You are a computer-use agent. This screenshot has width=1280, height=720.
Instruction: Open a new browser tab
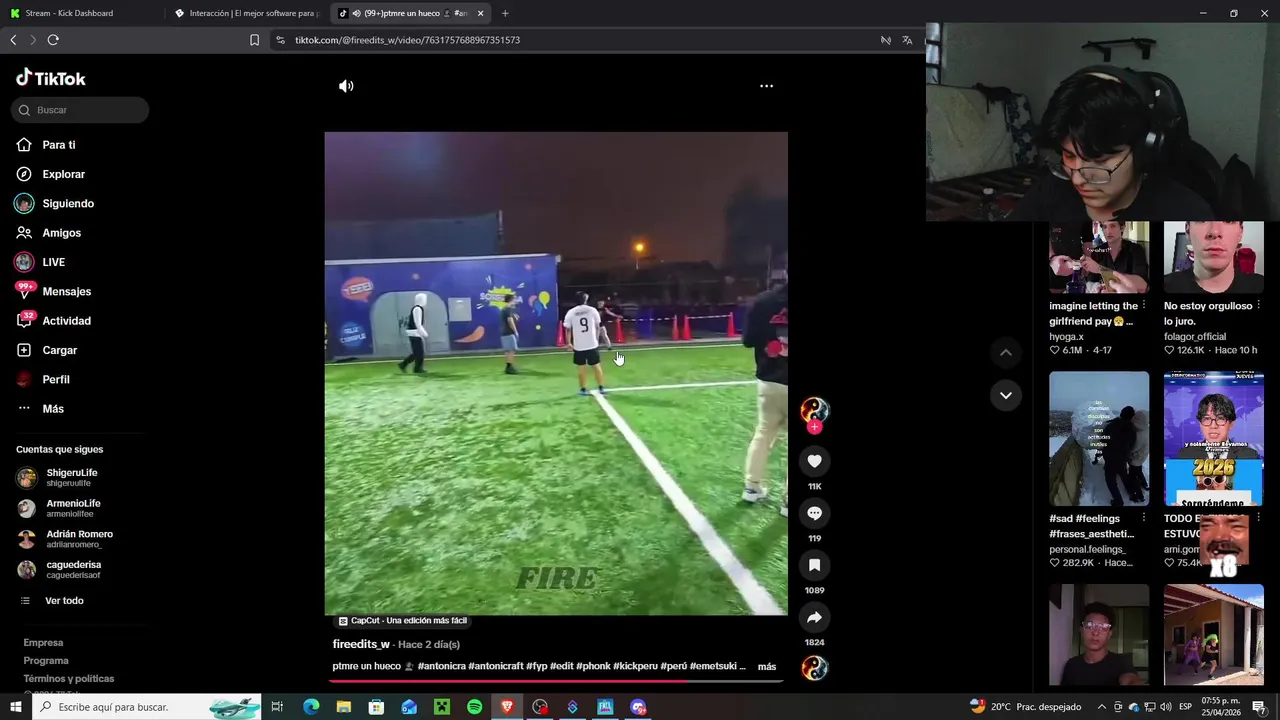tap(505, 13)
